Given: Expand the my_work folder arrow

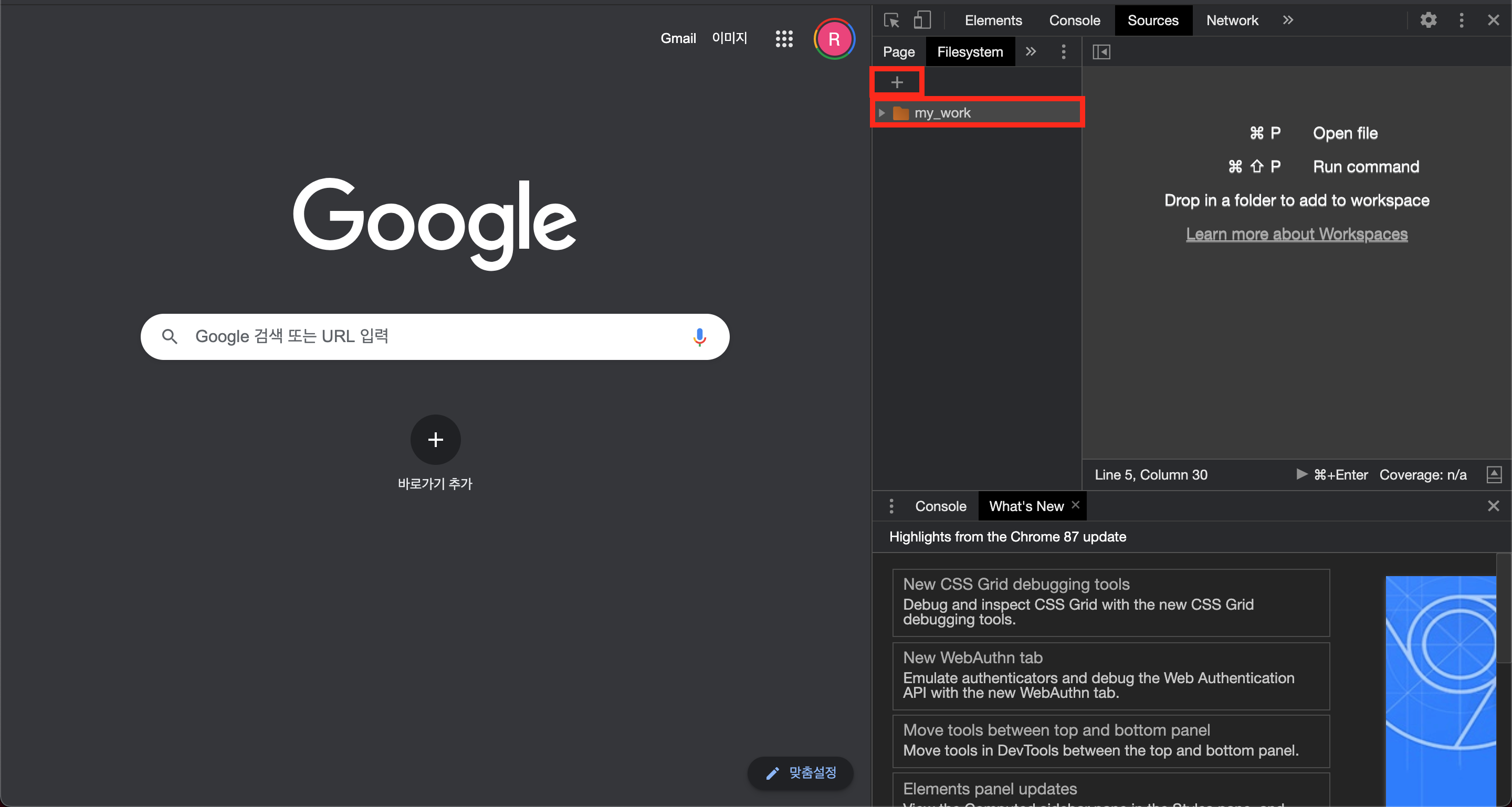Looking at the screenshot, I should point(881,113).
